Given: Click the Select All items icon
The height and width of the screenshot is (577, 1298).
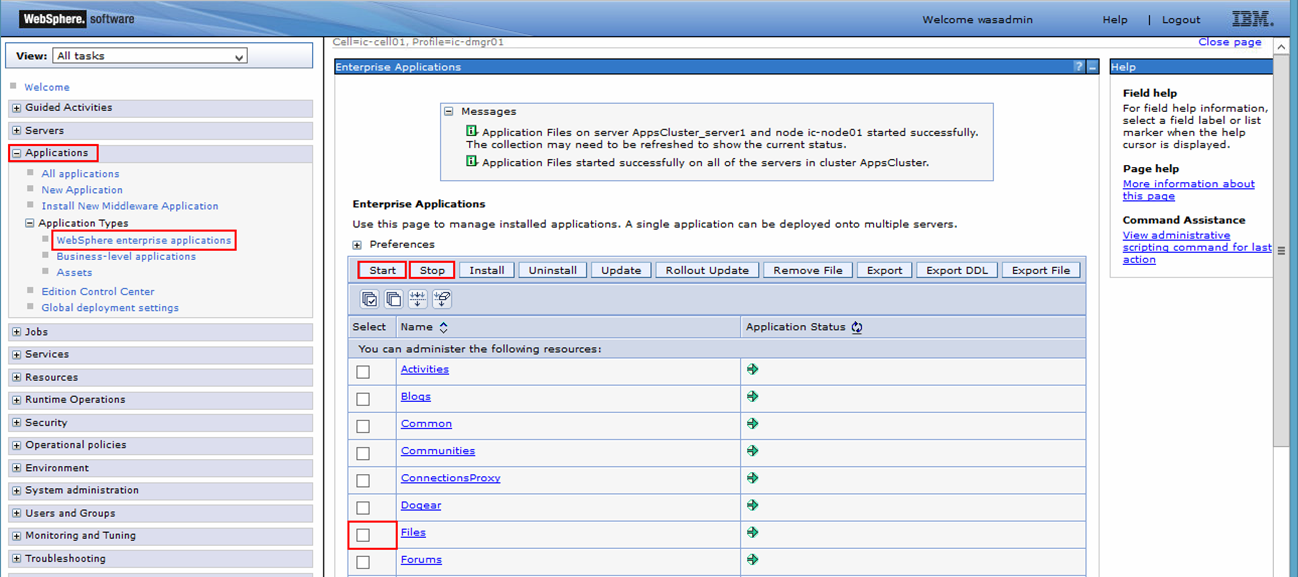Looking at the screenshot, I should [369, 299].
